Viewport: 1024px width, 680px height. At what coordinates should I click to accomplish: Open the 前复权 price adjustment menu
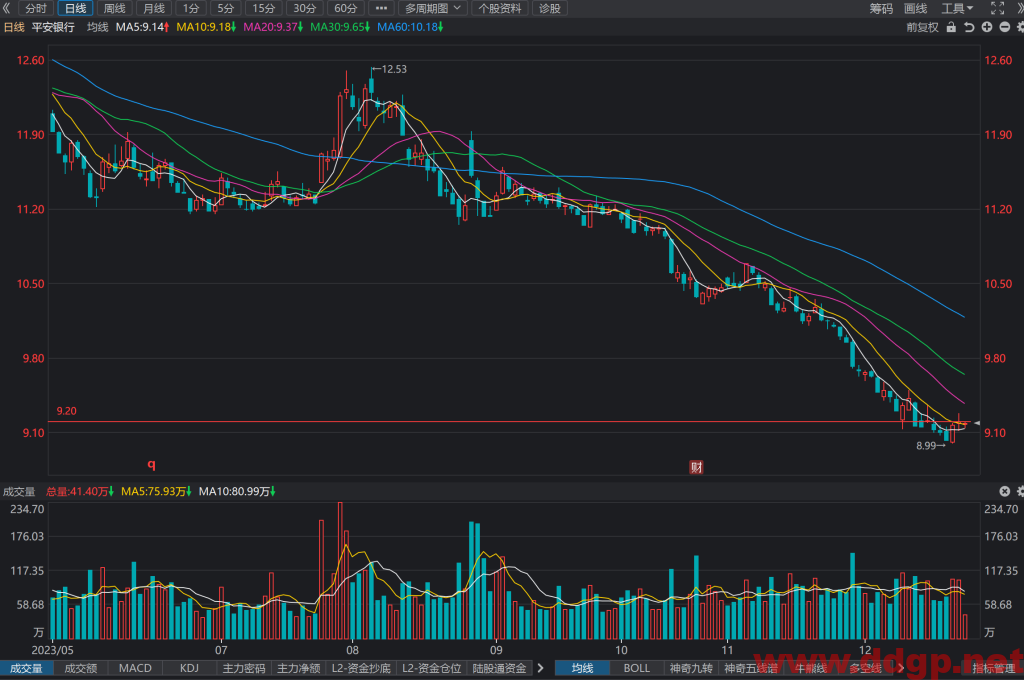[x=922, y=27]
